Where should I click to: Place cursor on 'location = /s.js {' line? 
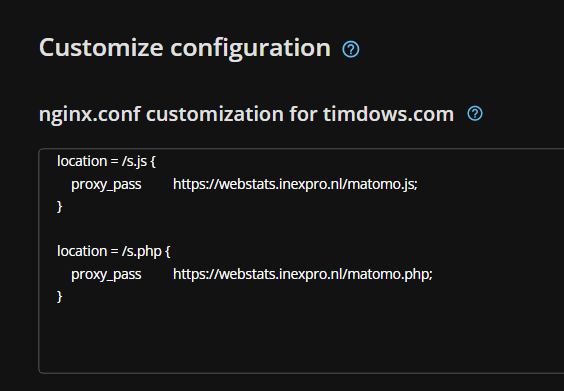tap(106, 161)
